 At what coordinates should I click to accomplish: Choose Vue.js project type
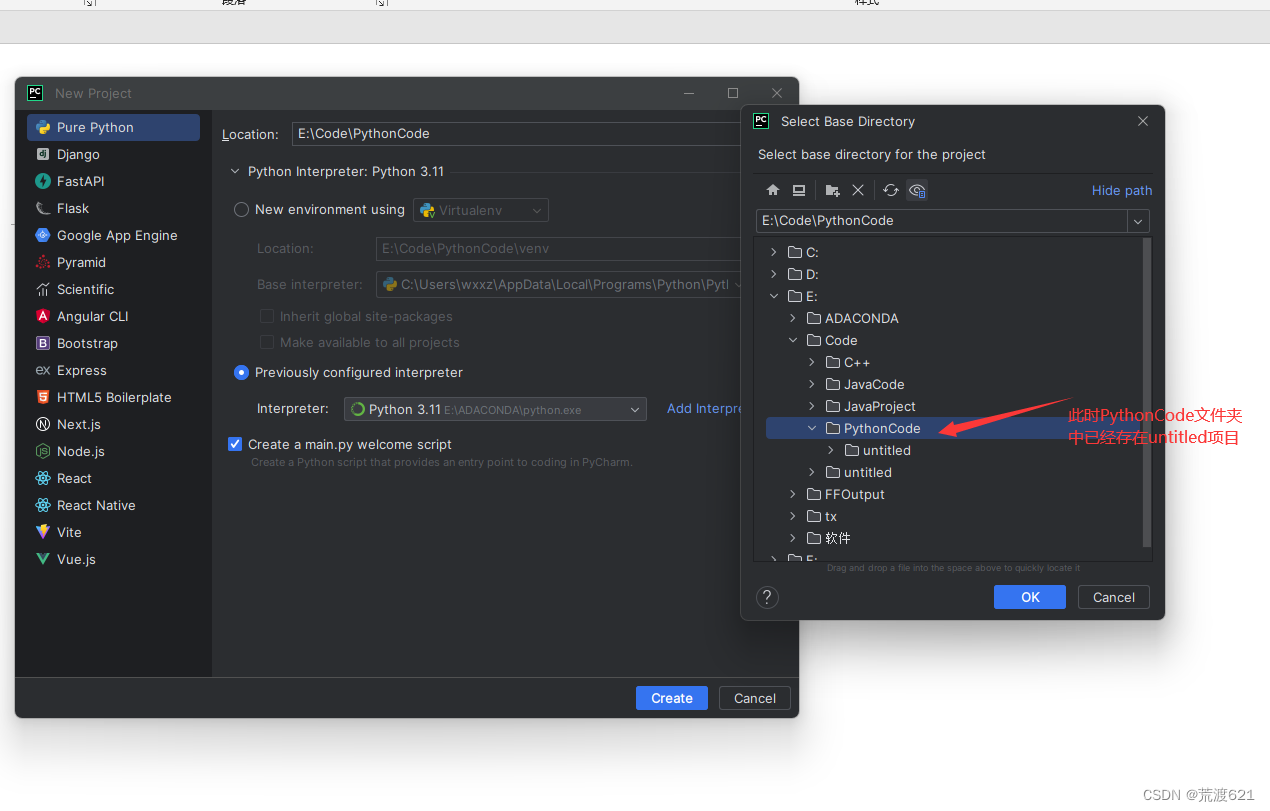click(x=113, y=559)
